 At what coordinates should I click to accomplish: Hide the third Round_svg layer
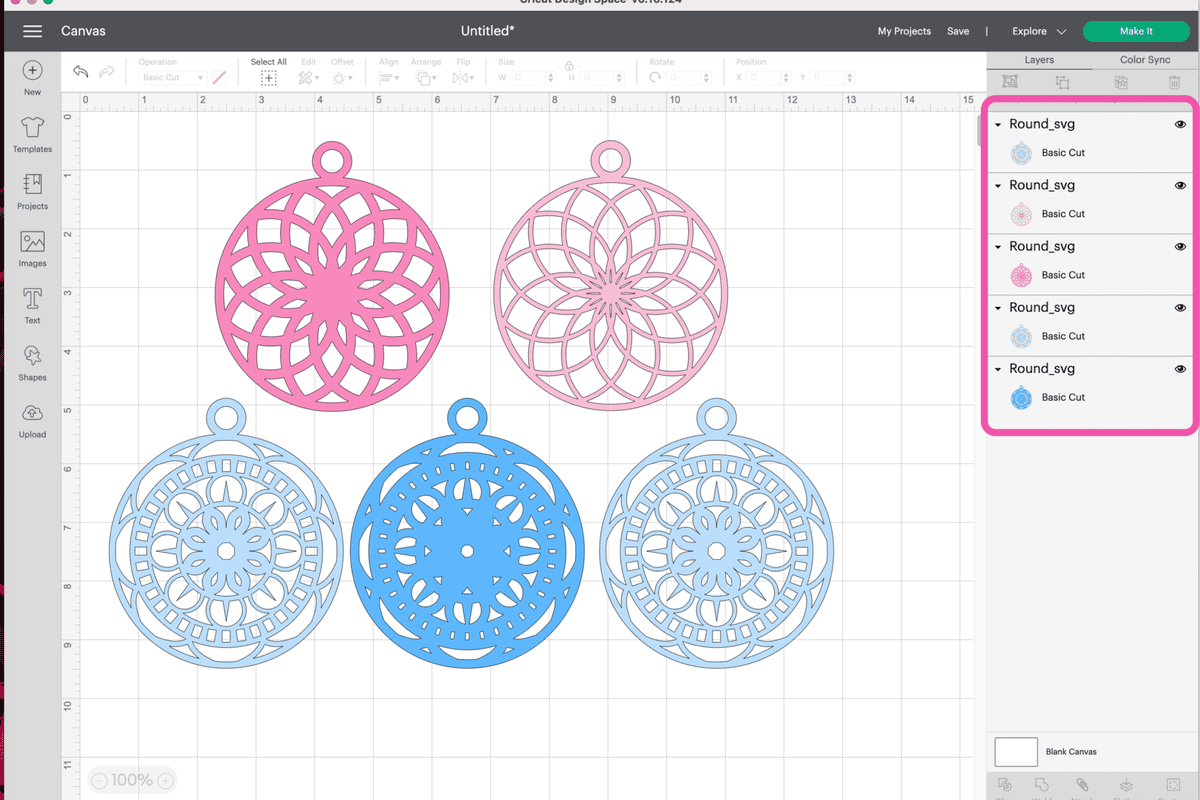[1180, 246]
